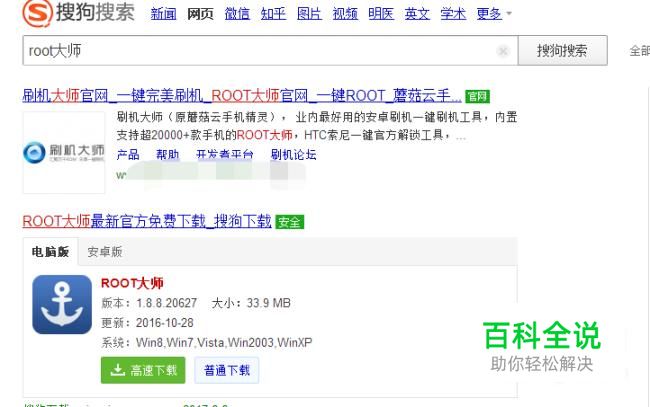Click the system list Win8,Win7,Vista,Win2003,WinXP
Screen dimensions: 650x407
pos(224,343)
